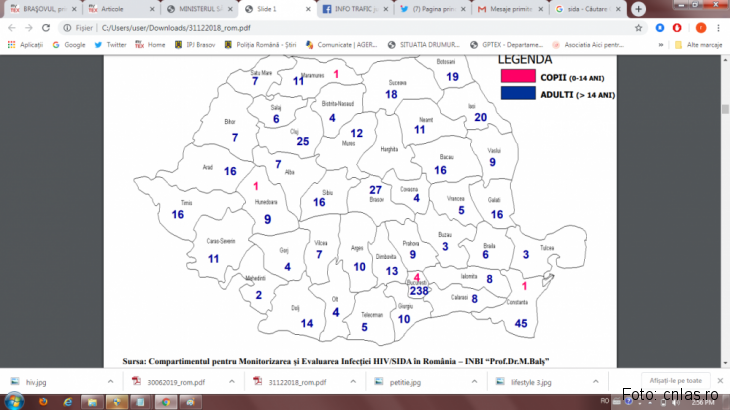Click the scroll down arrow of PDF
This screenshot has height=410, width=730.
(x=725, y=363)
